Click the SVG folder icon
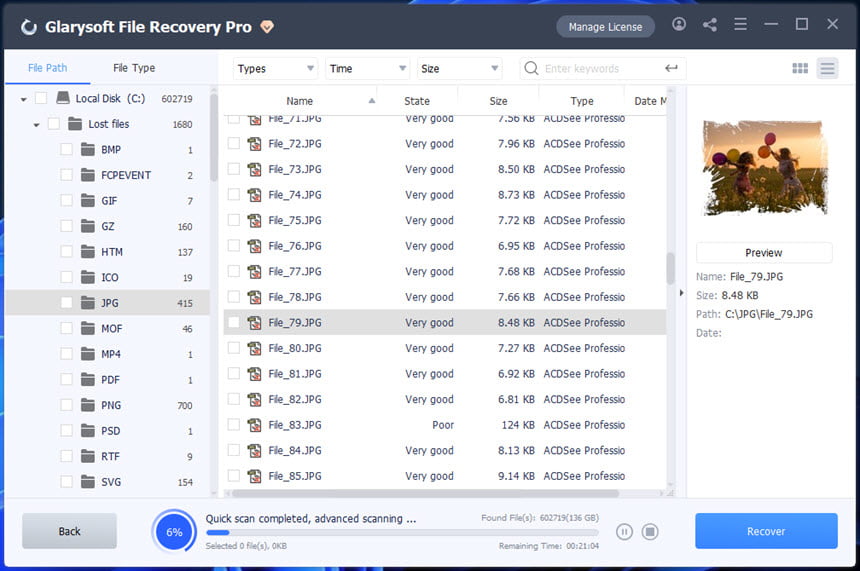860x571 pixels. click(x=88, y=482)
